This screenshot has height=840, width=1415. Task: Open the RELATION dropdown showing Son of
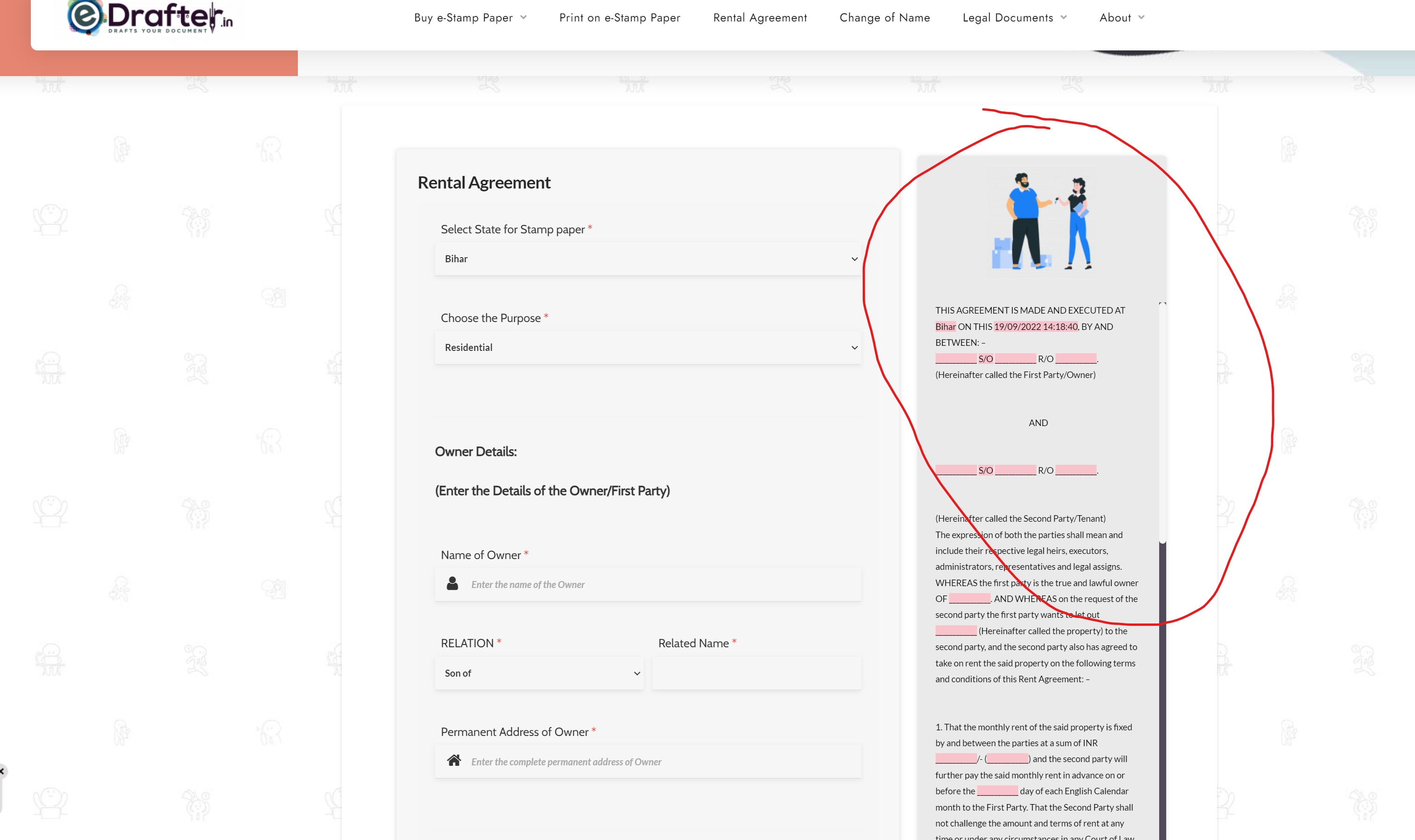click(x=538, y=673)
